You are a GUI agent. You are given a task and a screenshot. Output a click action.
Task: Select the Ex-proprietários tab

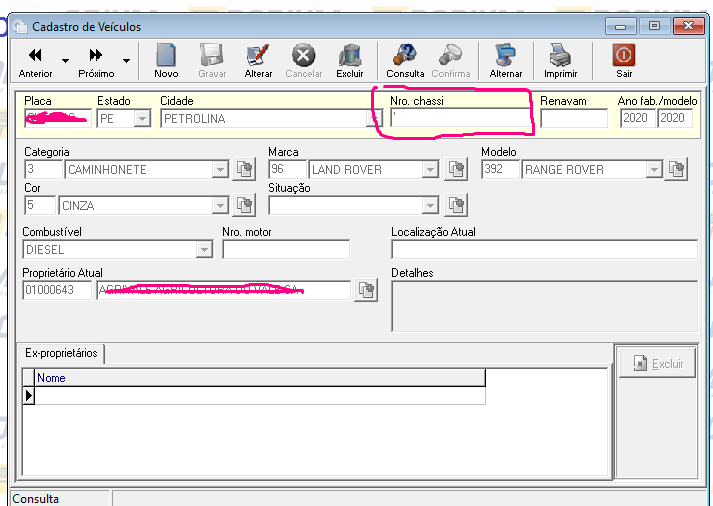[x=61, y=353]
